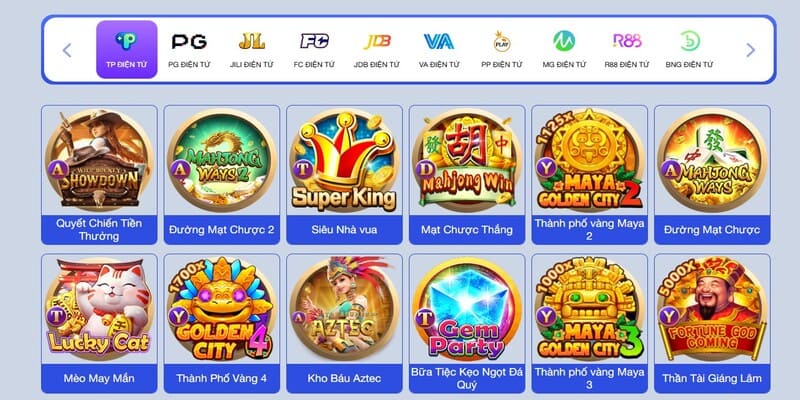Click the Thần Tài Giáng Lâm label
The width and height of the screenshot is (800, 400).
pos(712,379)
